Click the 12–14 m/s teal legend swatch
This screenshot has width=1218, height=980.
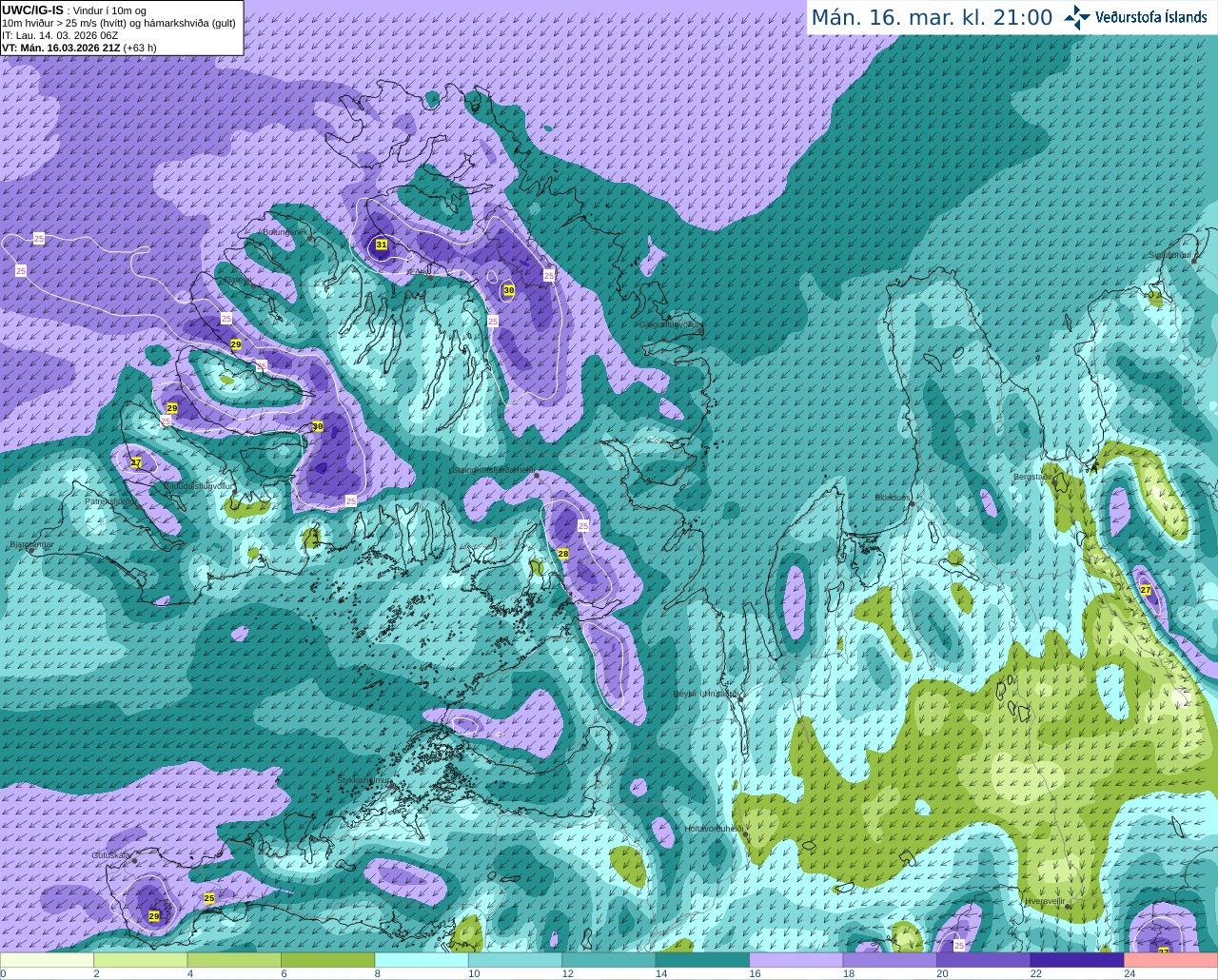pos(609,960)
